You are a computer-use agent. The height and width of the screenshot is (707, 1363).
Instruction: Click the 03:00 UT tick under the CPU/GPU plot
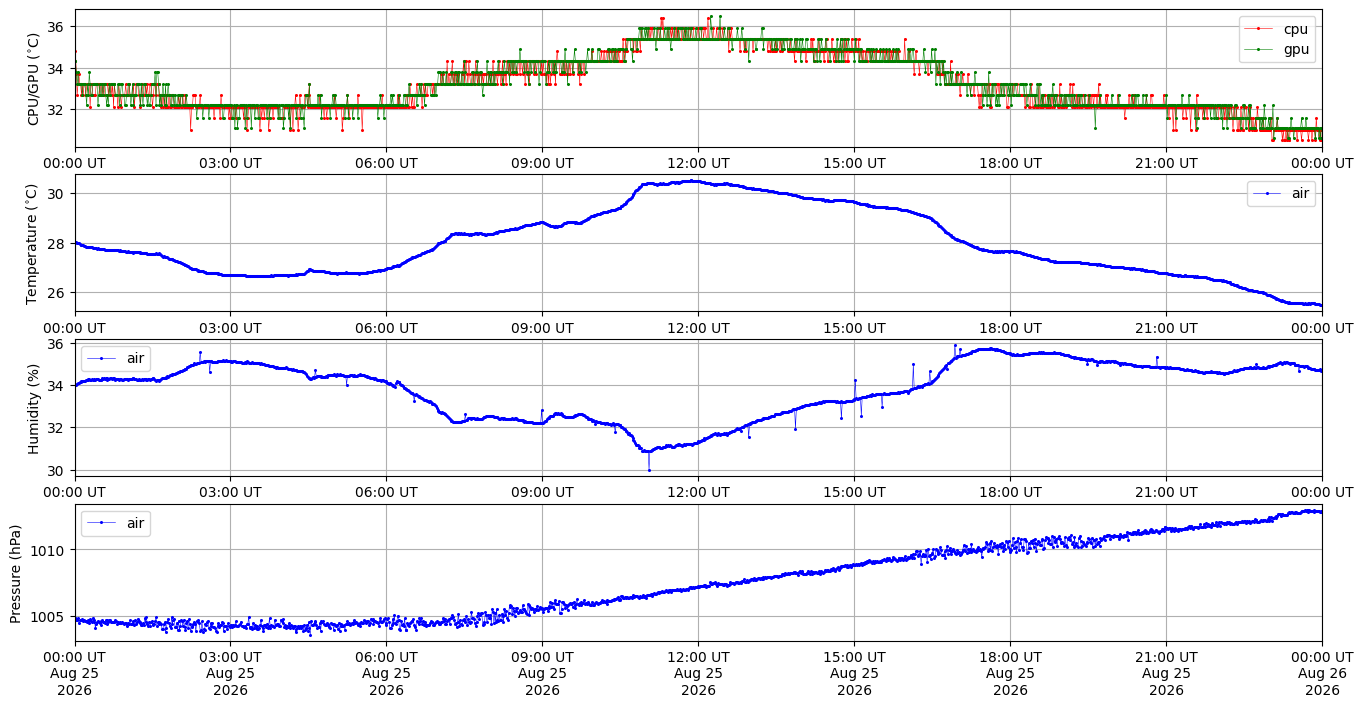point(230,163)
